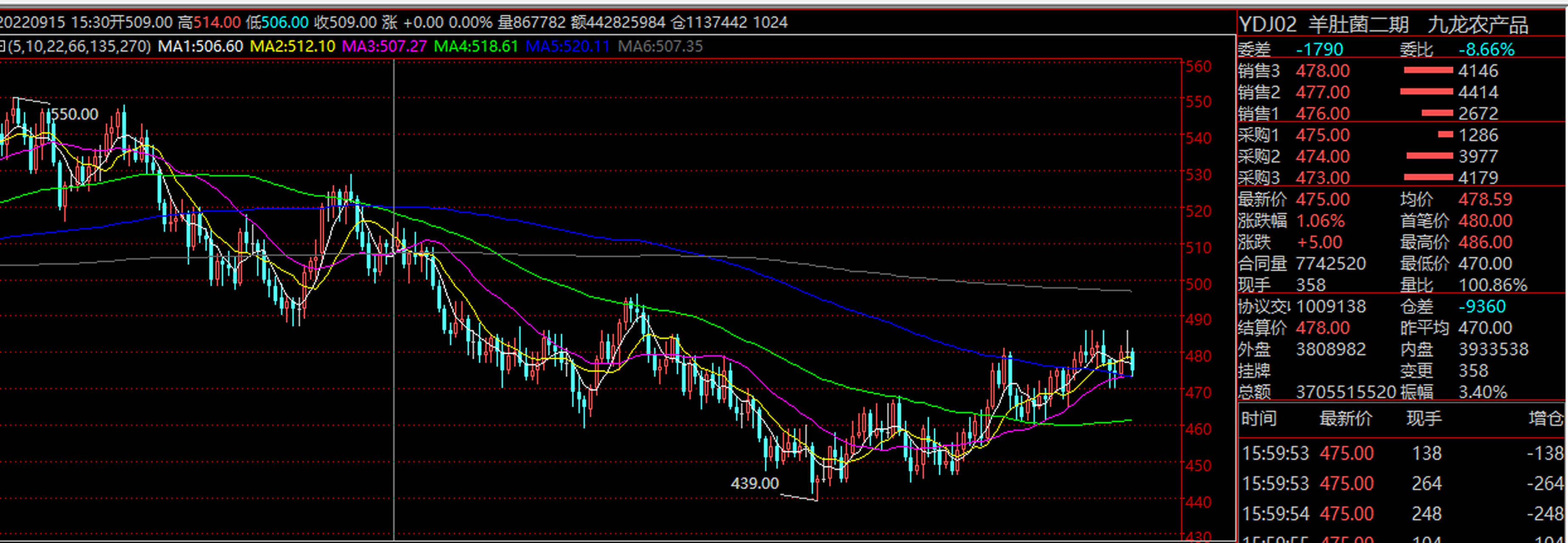The width and height of the screenshot is (1568, 543).
Task: Click the MA1:506.60 indicator label
Action: pyautogui.click(x=200, y=46)
